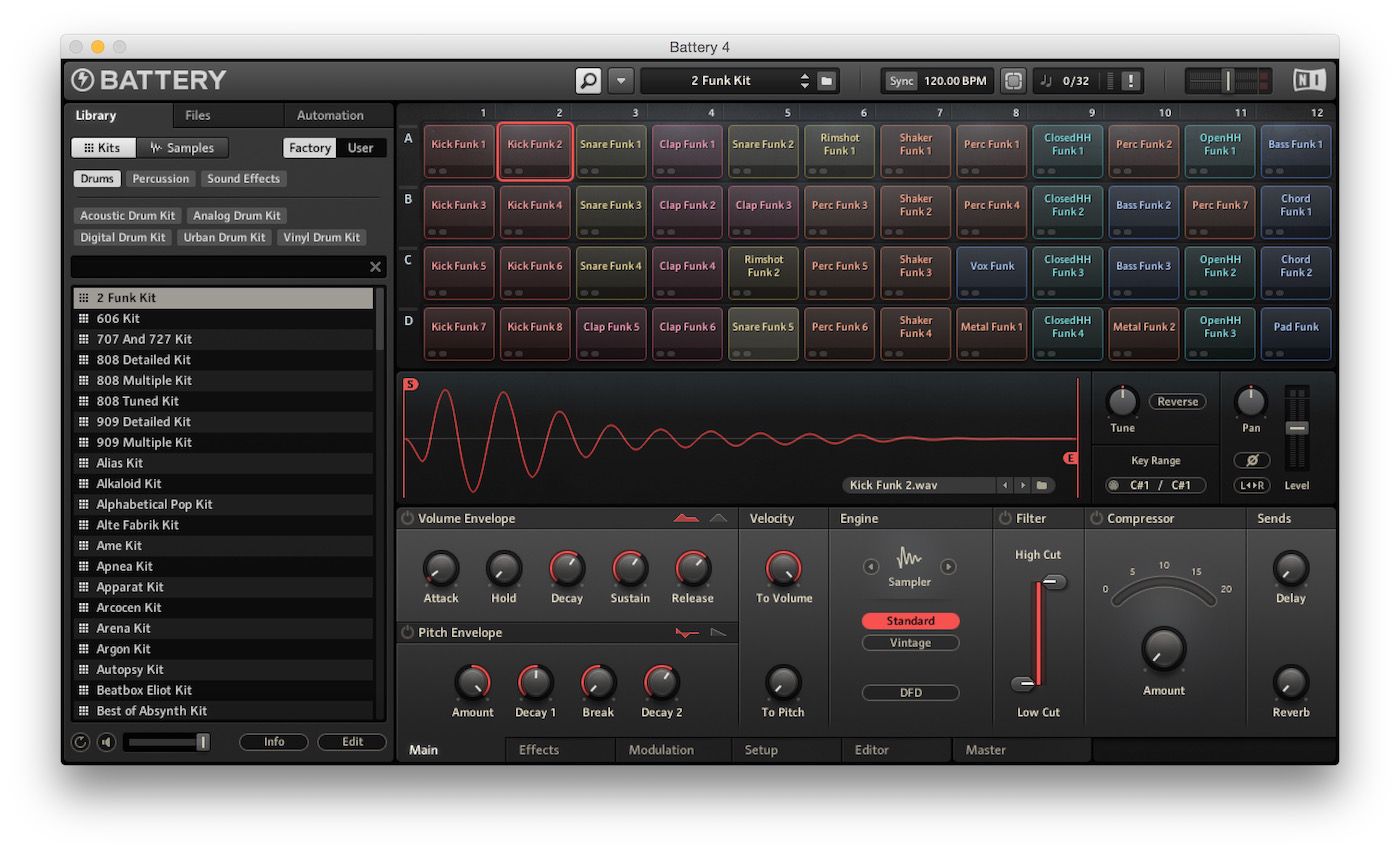Toggle the Filter power button
Viewport: 1400px width, 852px height.
coord(1005,519)
